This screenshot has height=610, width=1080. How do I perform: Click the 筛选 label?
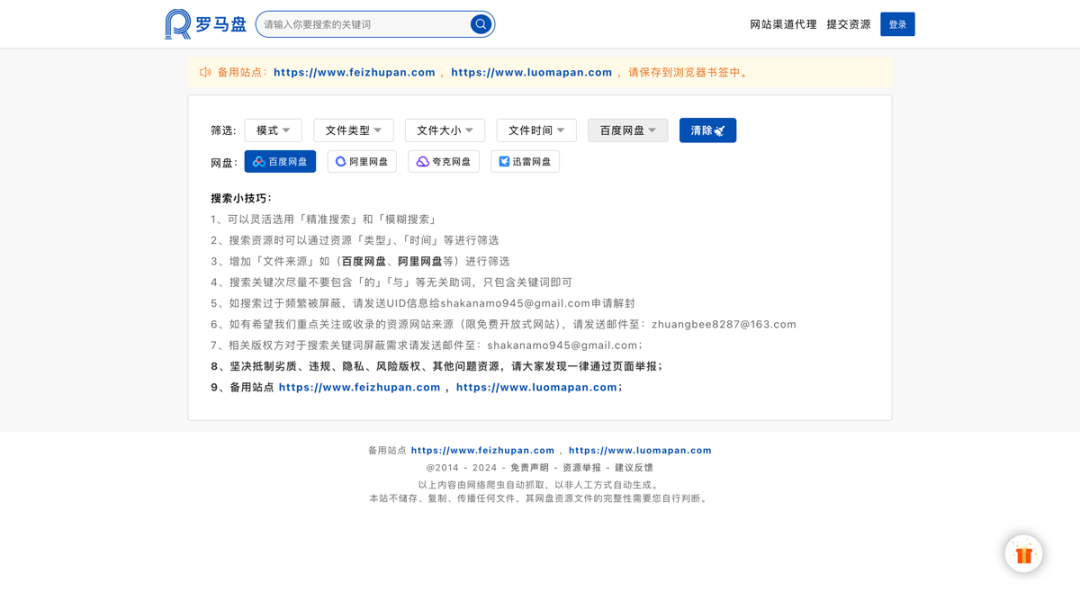(223, 130)
